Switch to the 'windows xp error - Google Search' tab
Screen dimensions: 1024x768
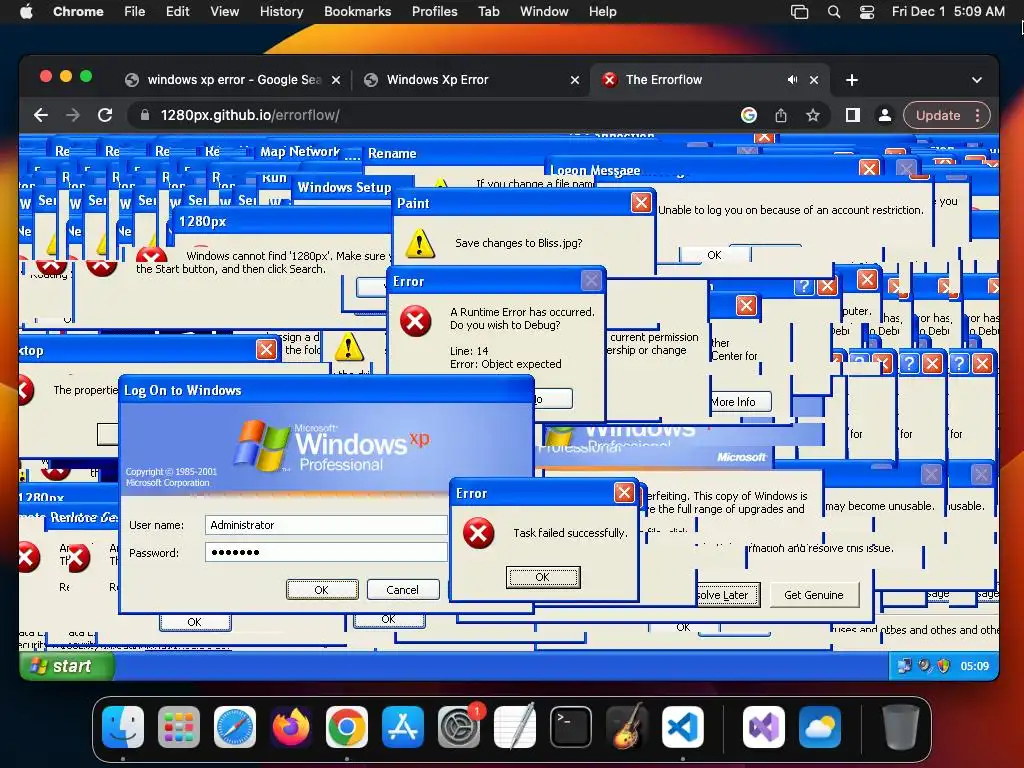[x=233, y=80]
